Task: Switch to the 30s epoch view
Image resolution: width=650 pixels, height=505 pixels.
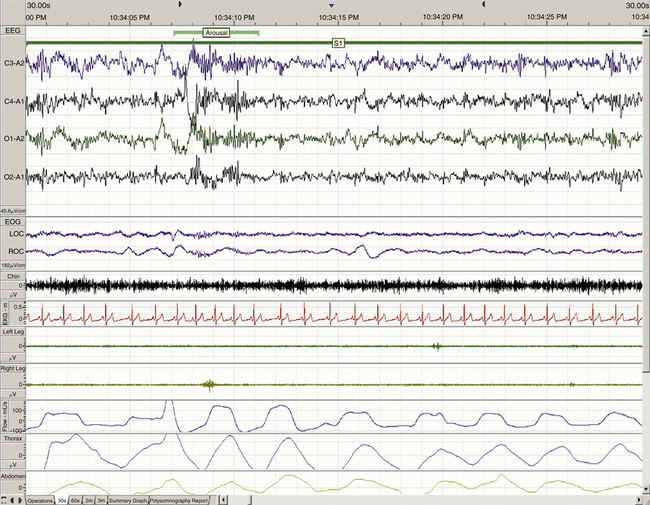Action: click(62, 499)
